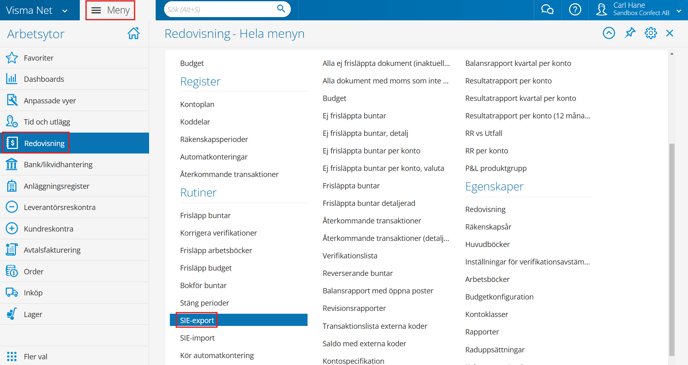Select the Redovisning workspace icon
Viewport: 688px width, 365px height.
(12, 143)
